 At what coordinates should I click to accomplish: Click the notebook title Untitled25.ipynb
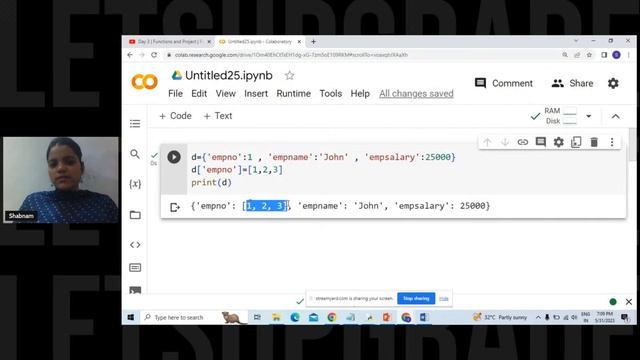pos(229,76)
